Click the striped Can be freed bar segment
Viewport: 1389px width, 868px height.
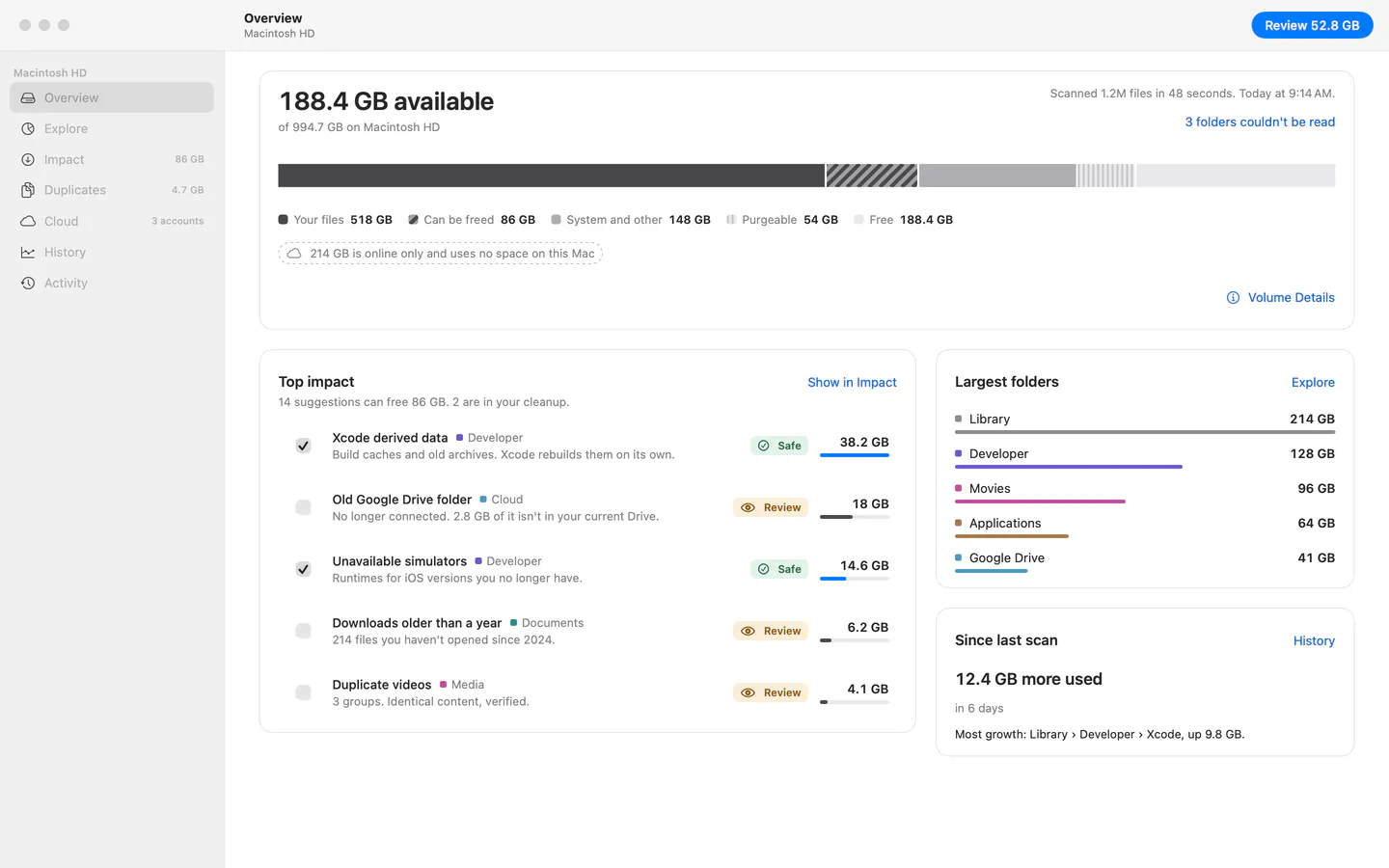(872, 176)
